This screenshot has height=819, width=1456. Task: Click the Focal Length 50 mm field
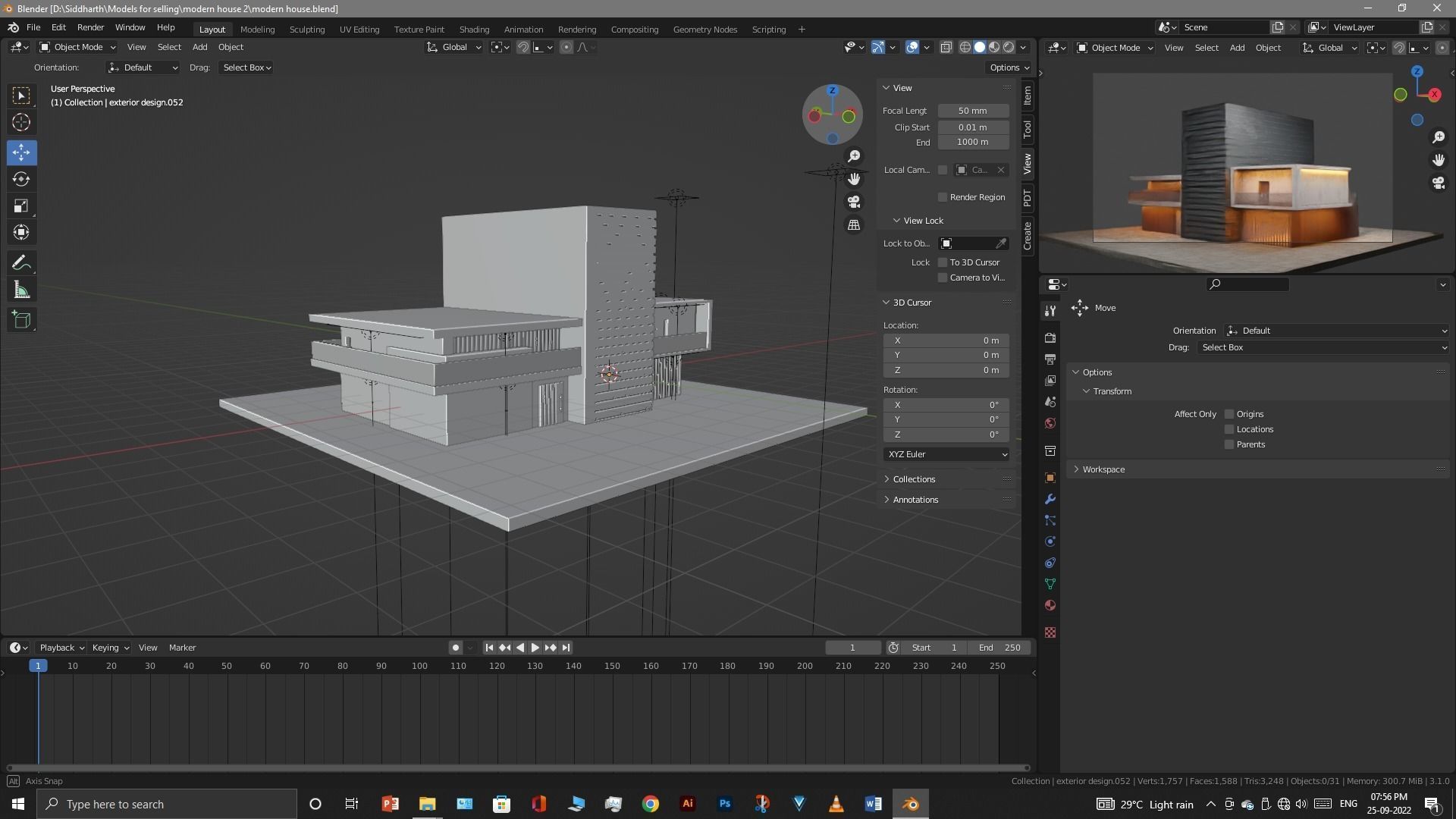pyautogui.click(x=973, y=111)
